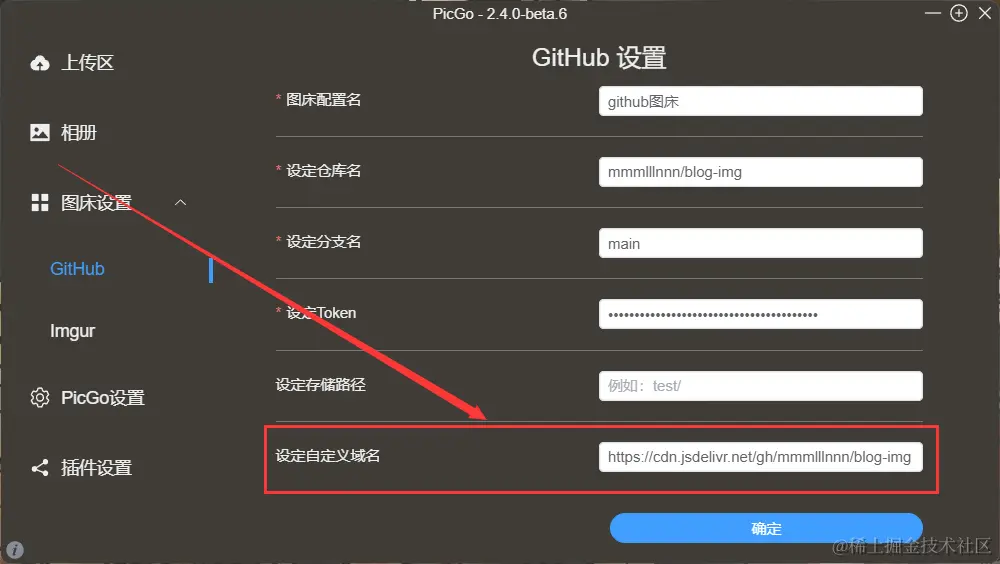Open the info icon at bottom left
This screenshot has width=1000, height=564.
pyautogui.click(x=15, y=549)
